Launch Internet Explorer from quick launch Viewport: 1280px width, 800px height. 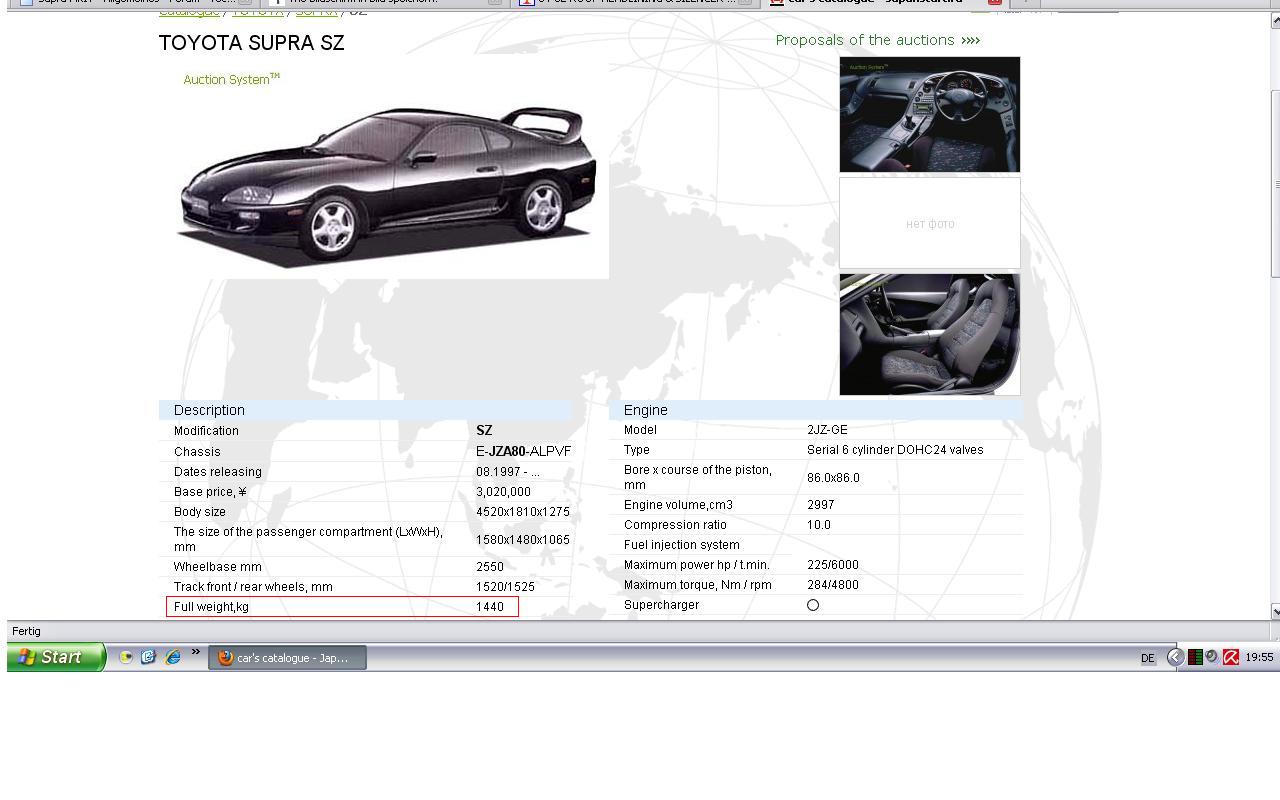click(x=173, y=657)
